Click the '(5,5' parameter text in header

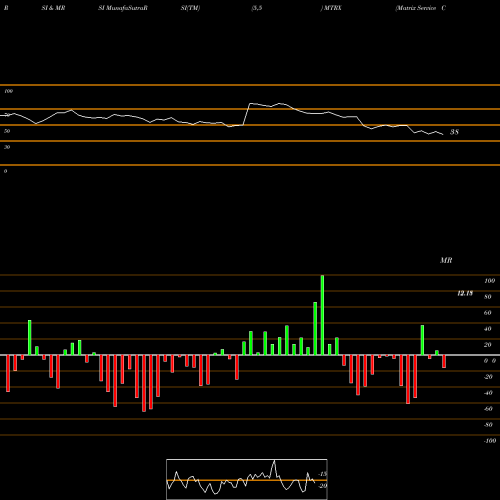pyautogui.click(x=257, y=8)
